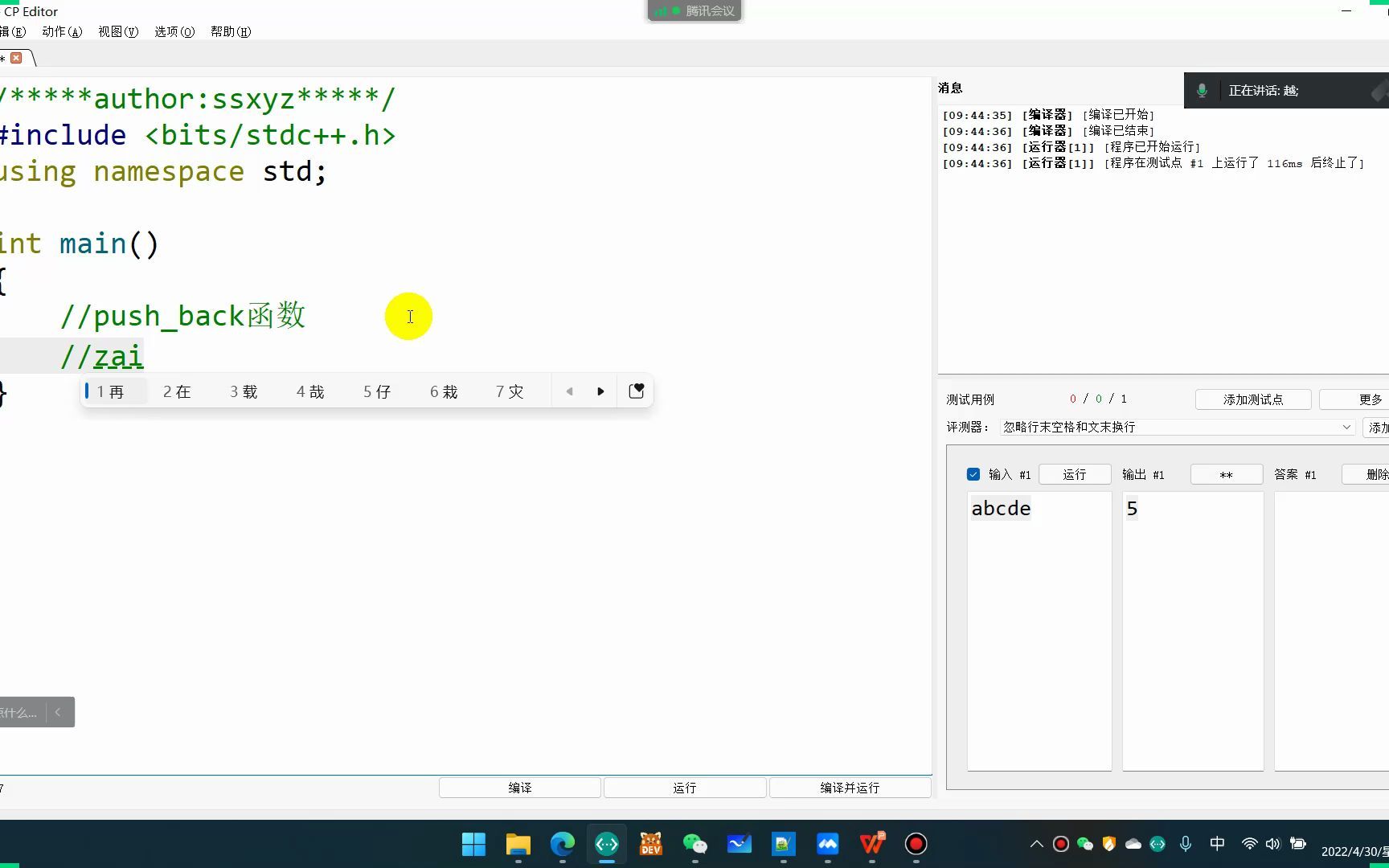Open Dev-C++ red panda taskbar icon
The width and height of the screenshot is (1389, 868).
point(650,844)
